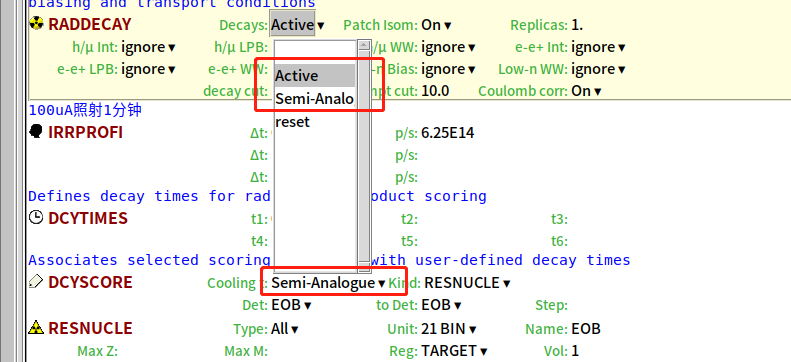The image size is (791, 362).
Task: Click the DCYSCORE pencil icon
Action: tap(36, 282)
